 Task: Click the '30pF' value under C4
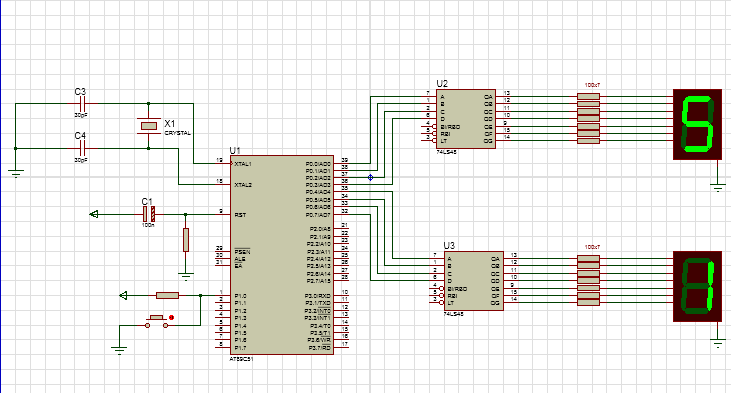click(x=81, y=160)
